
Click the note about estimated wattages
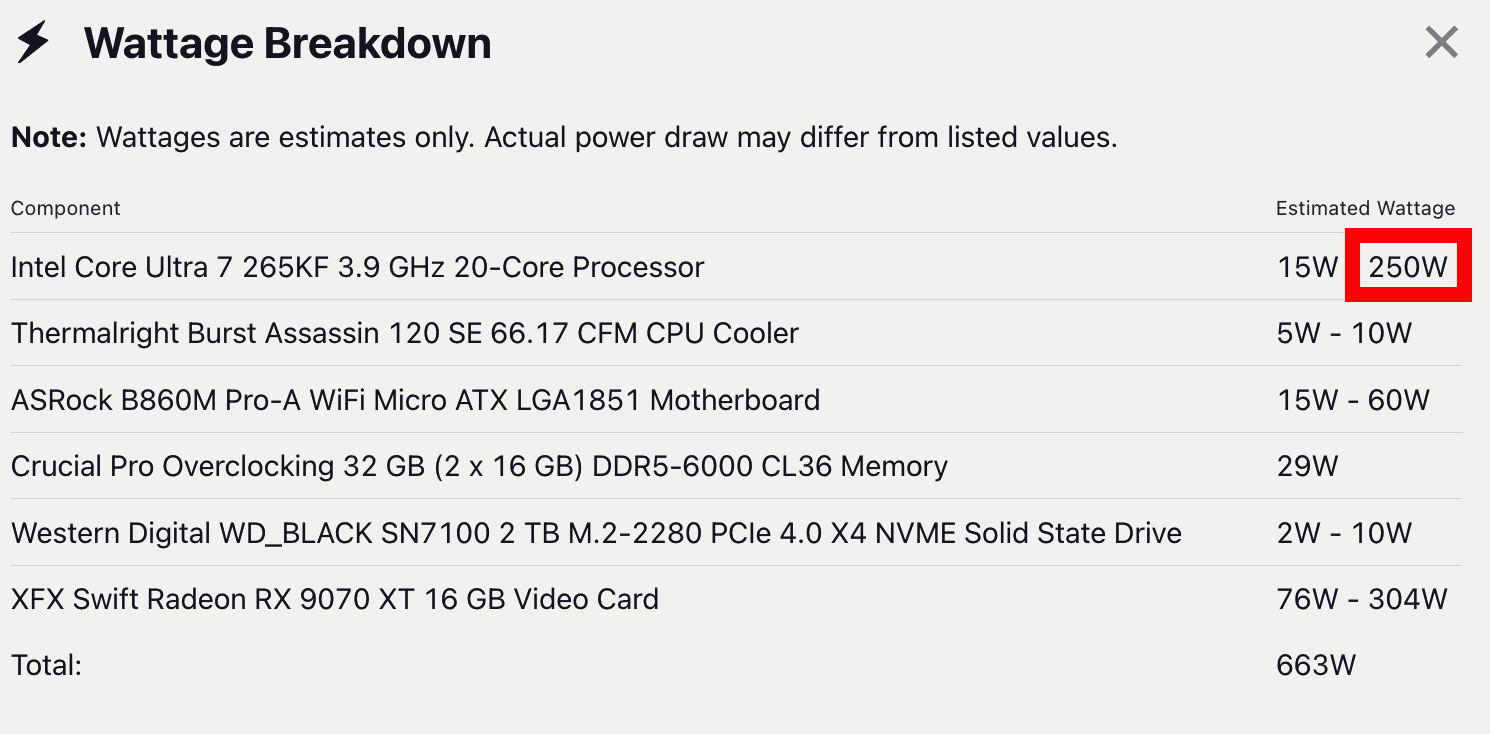(563, 137)
